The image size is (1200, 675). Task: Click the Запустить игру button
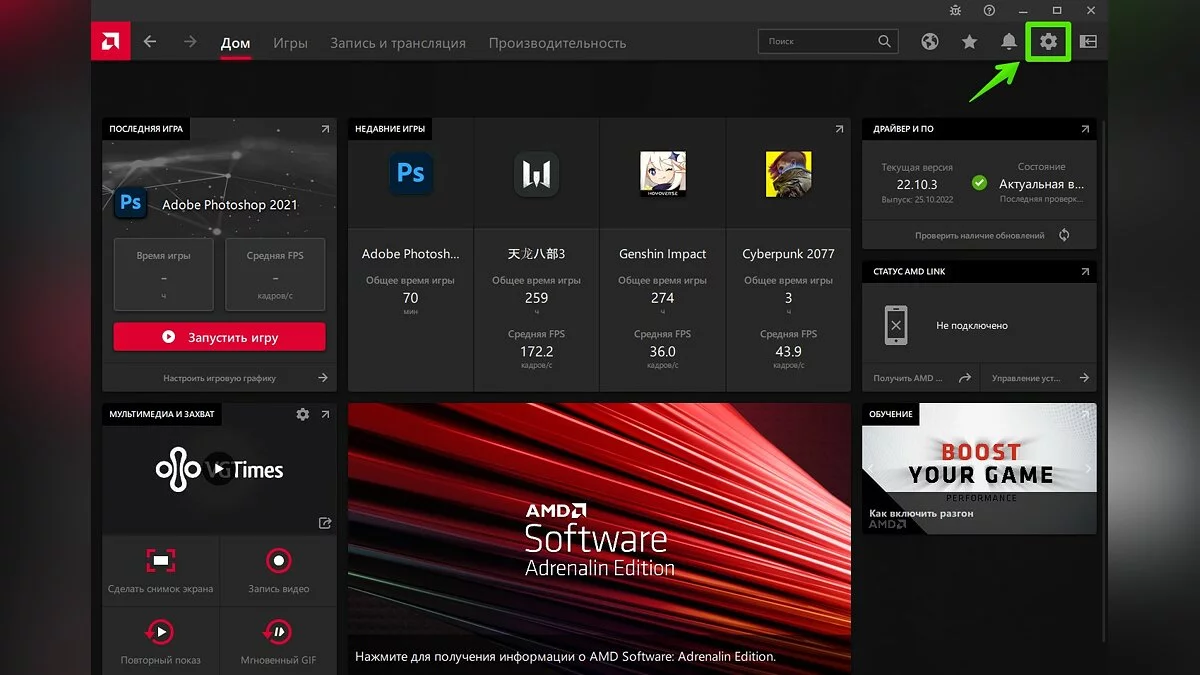[219, 337]
